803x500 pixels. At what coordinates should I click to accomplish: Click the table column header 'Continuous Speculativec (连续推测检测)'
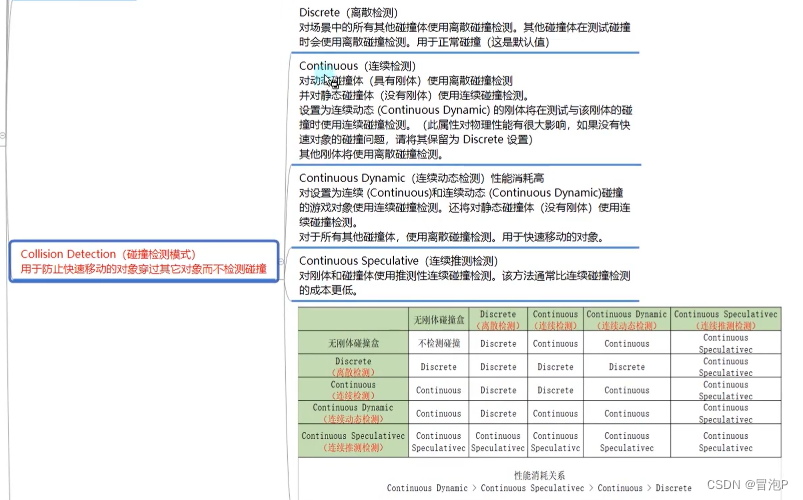(x=726, y=320)
